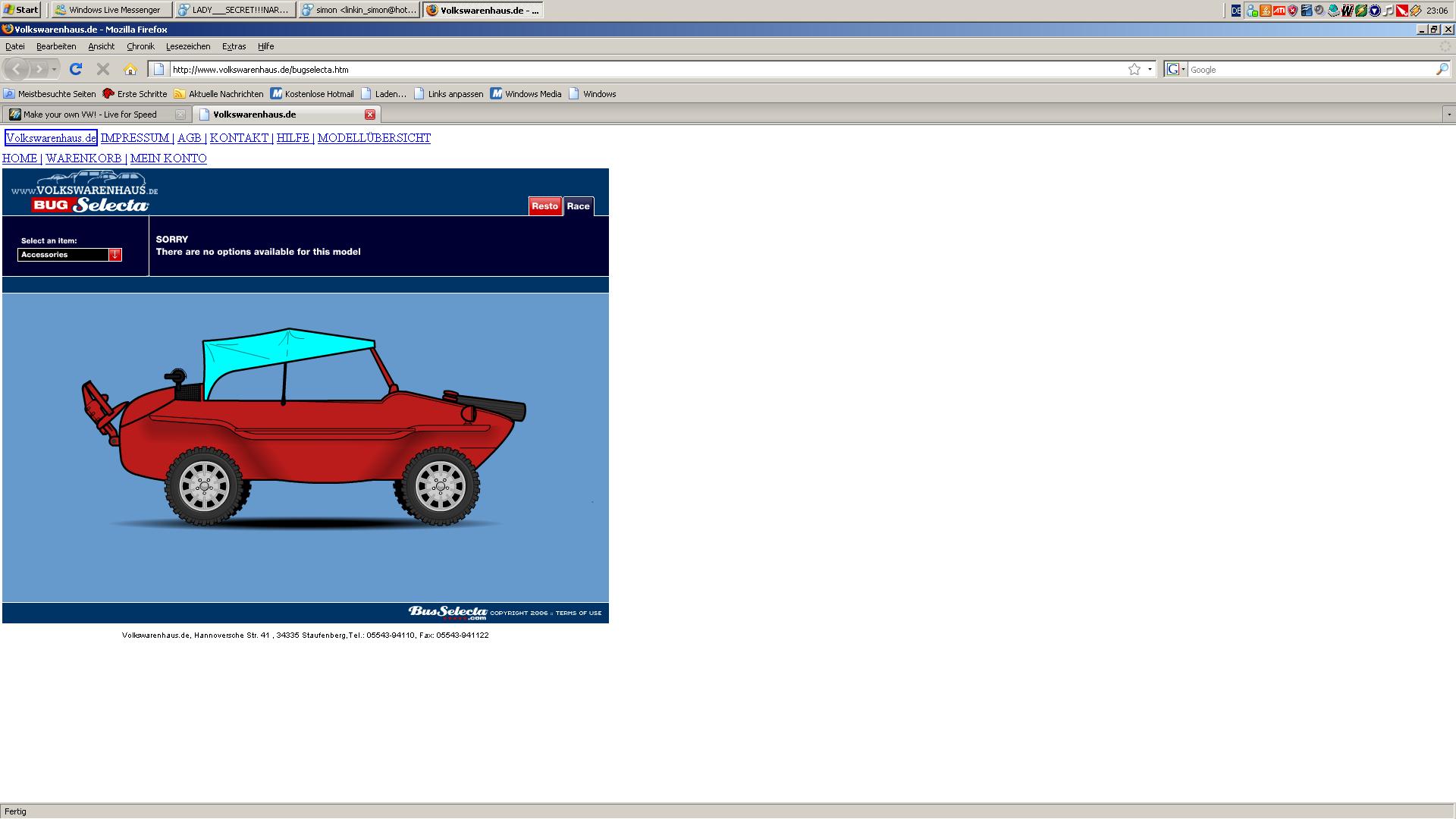
Task: Click the Firefox reload page icon
Action: pos(75,69)
